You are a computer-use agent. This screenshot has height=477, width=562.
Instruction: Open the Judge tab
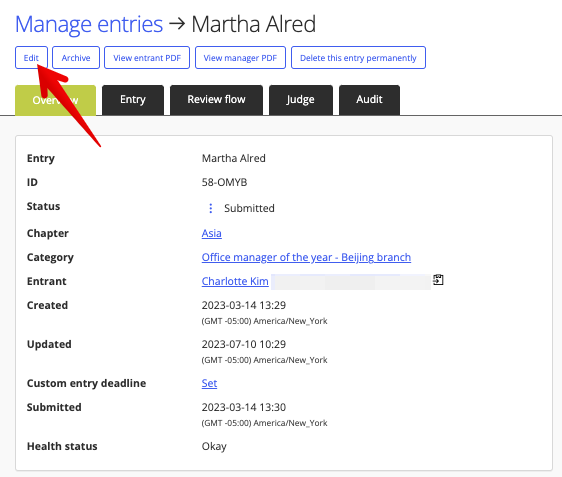click(x=301, y=100)
